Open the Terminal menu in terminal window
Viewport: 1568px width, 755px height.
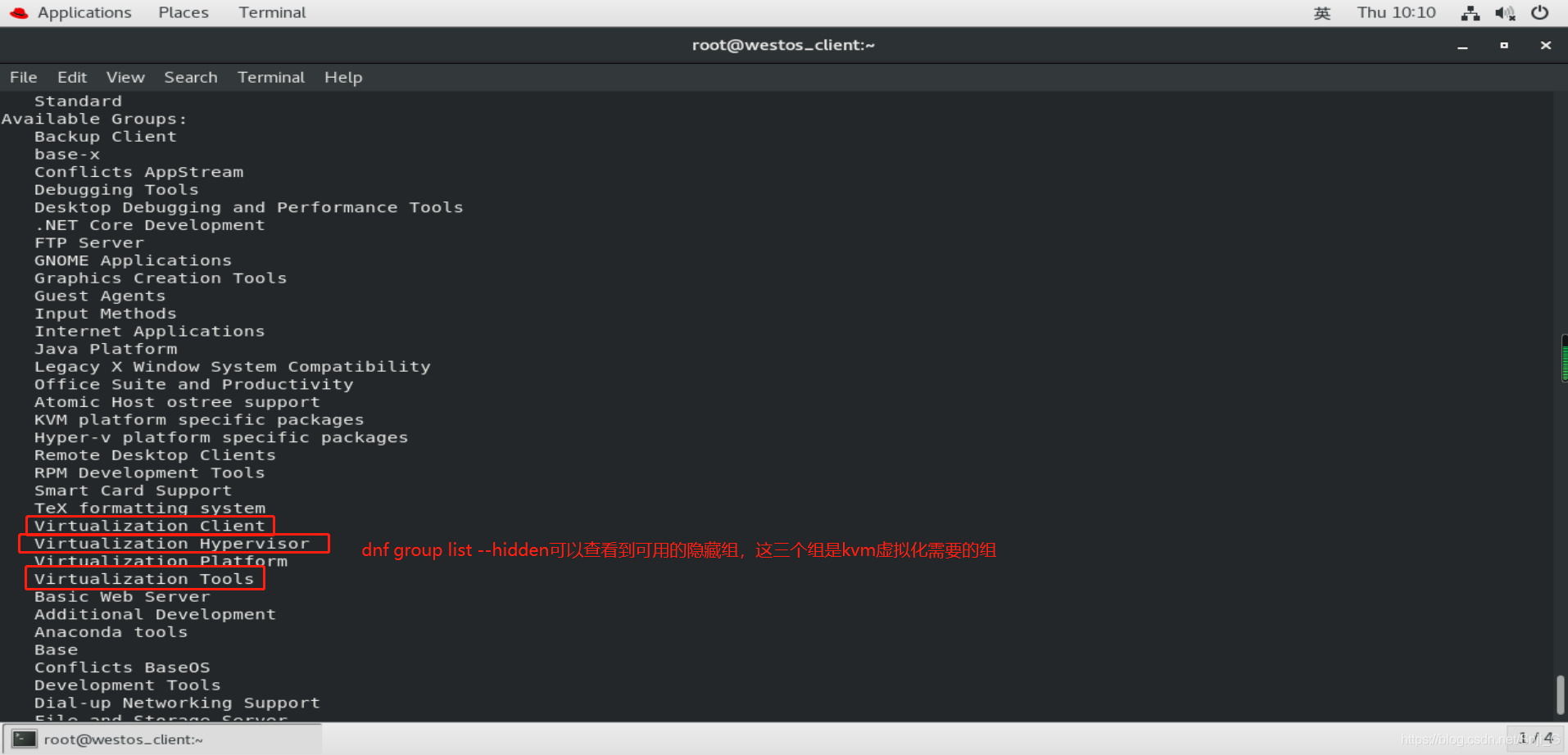pos(271,77)
